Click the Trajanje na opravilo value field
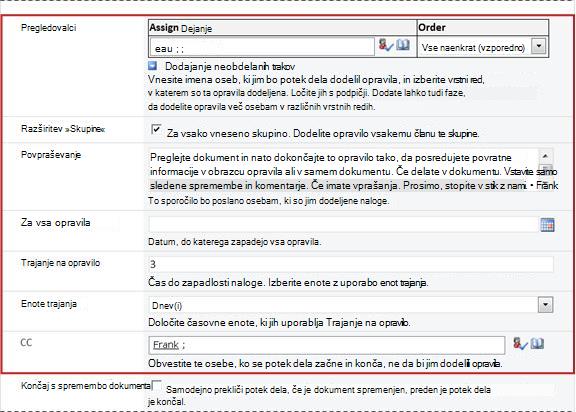This screenshot has width=576, height=412. [x=351, y=264]
